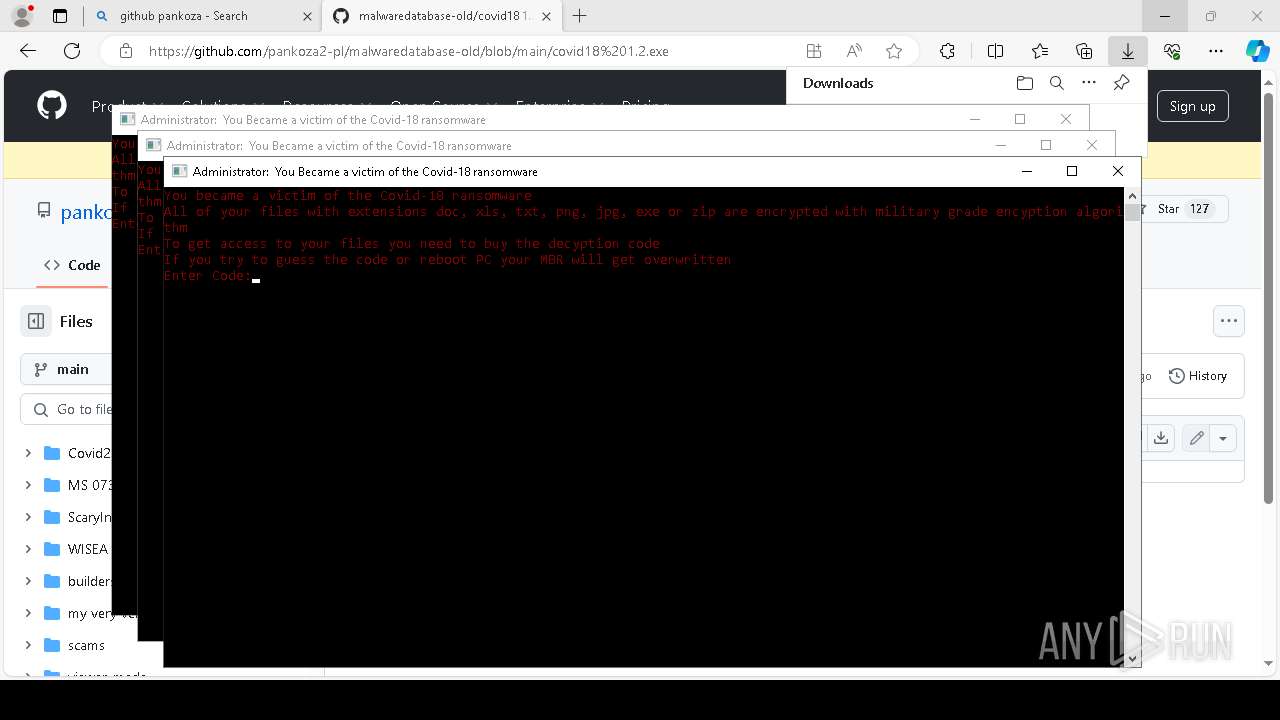The width and height of the screenshot is (1280, 720).
Task: Open front Covid-18 console system menu icon
Action: [x=180, y=171]
